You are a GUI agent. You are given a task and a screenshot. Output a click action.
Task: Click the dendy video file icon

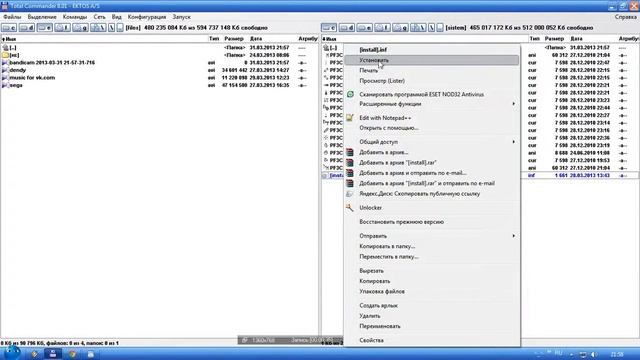[x=5, y=70]
